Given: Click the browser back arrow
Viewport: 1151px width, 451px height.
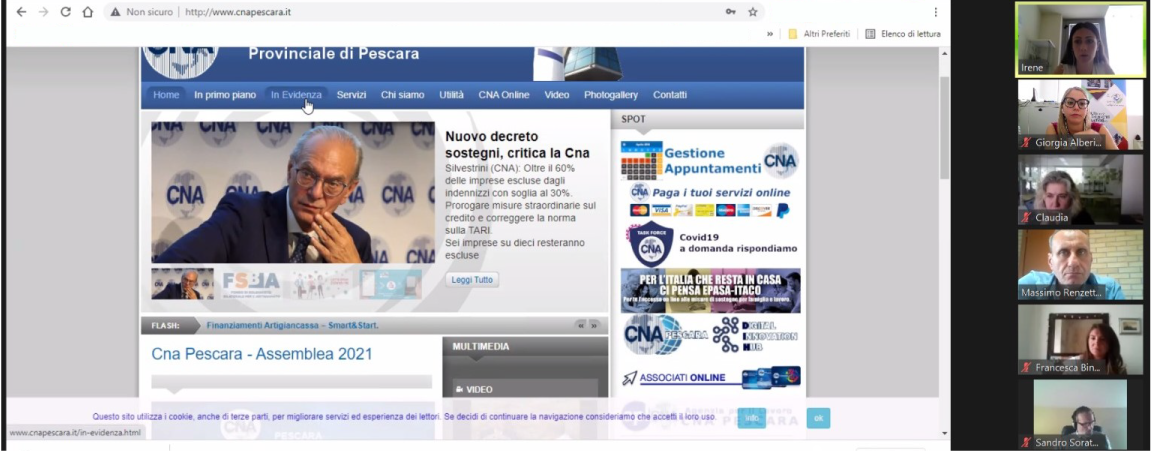Looking at the screenshot, I should click(21, 12).
